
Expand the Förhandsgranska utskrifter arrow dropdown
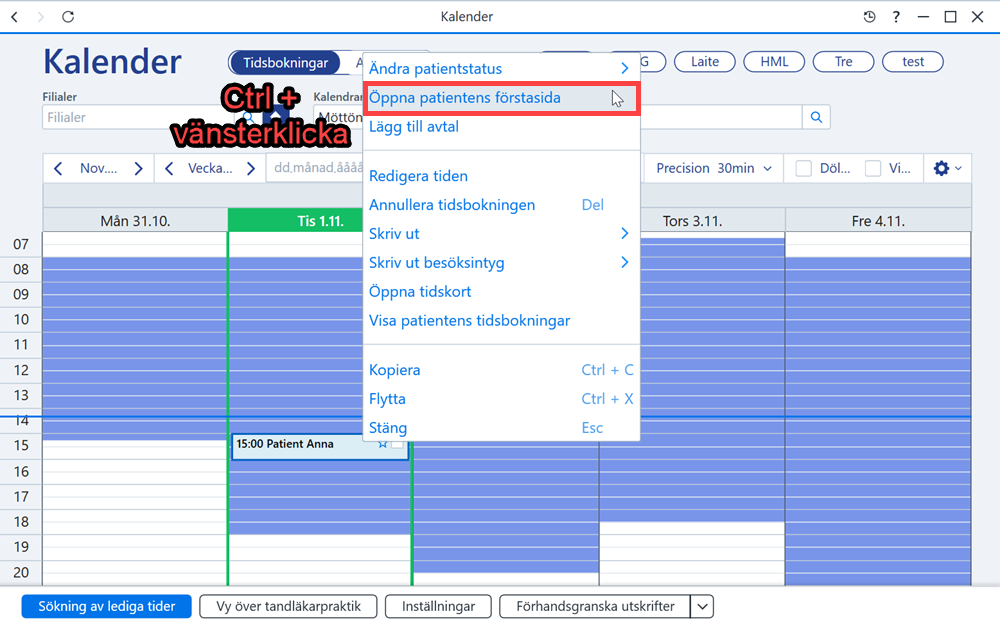coord(702,607)
